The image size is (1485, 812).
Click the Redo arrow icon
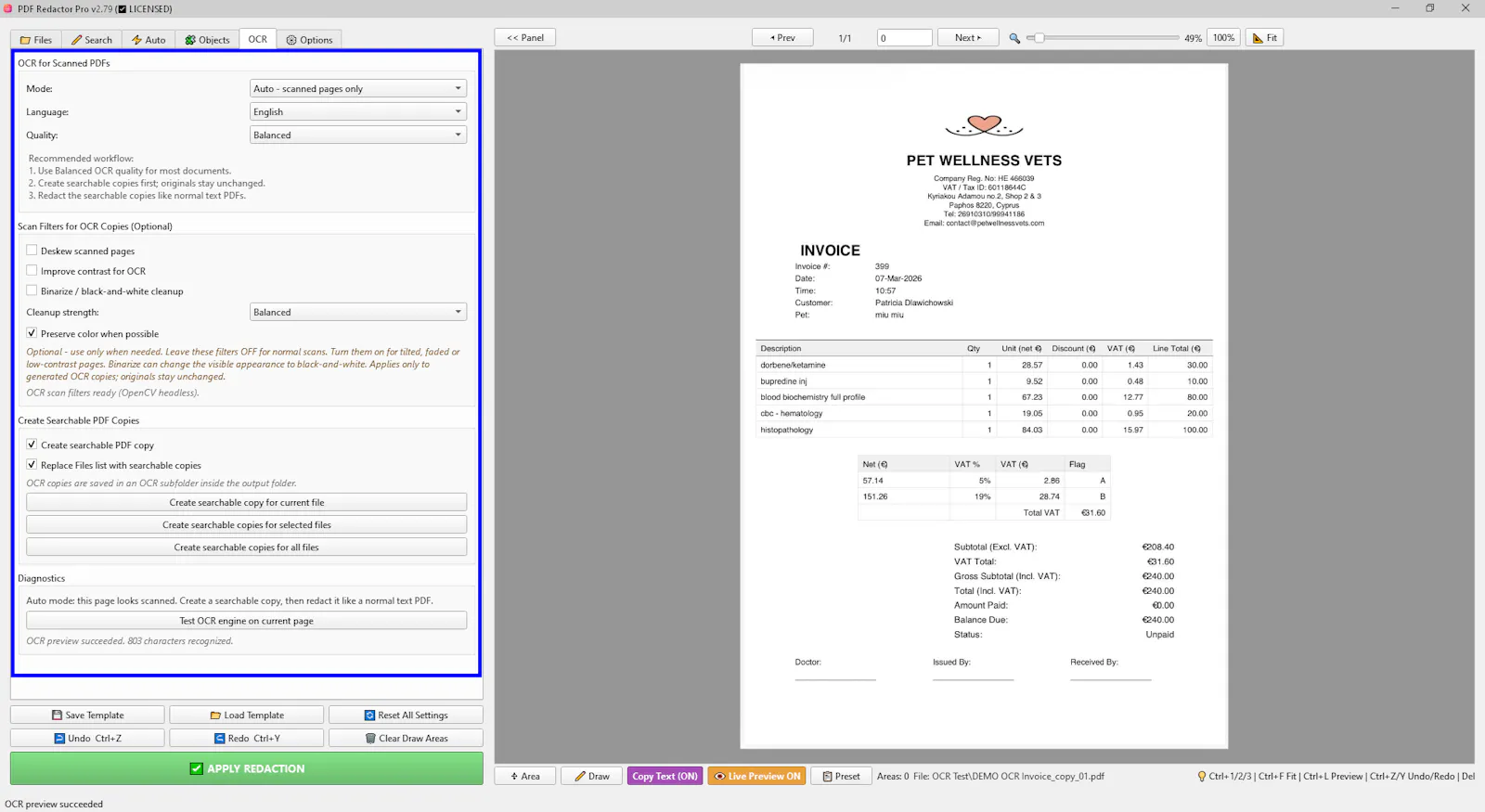(x=220, y=739)
